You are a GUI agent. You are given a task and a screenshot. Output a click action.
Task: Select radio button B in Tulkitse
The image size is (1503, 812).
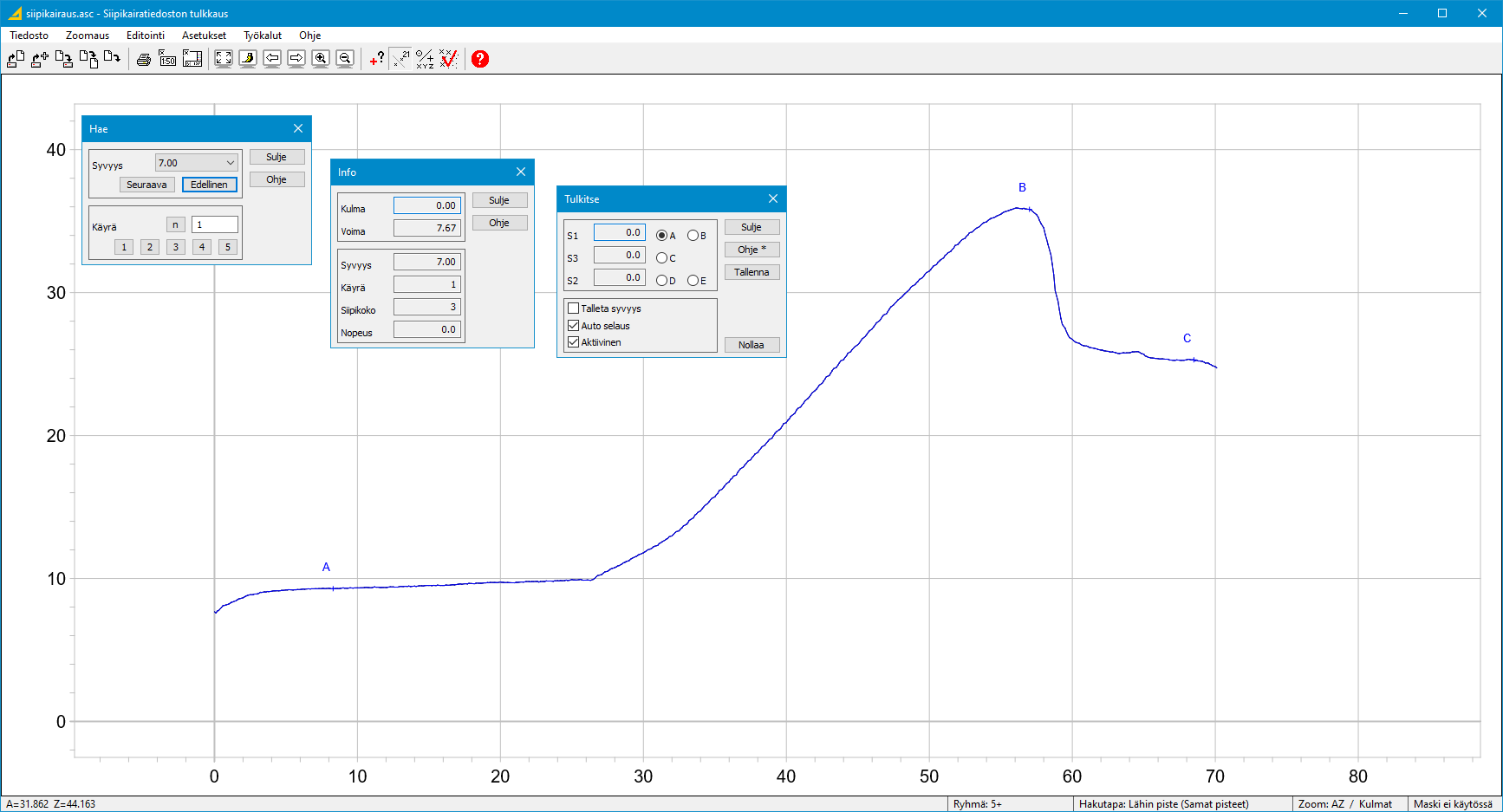[693, 236]
